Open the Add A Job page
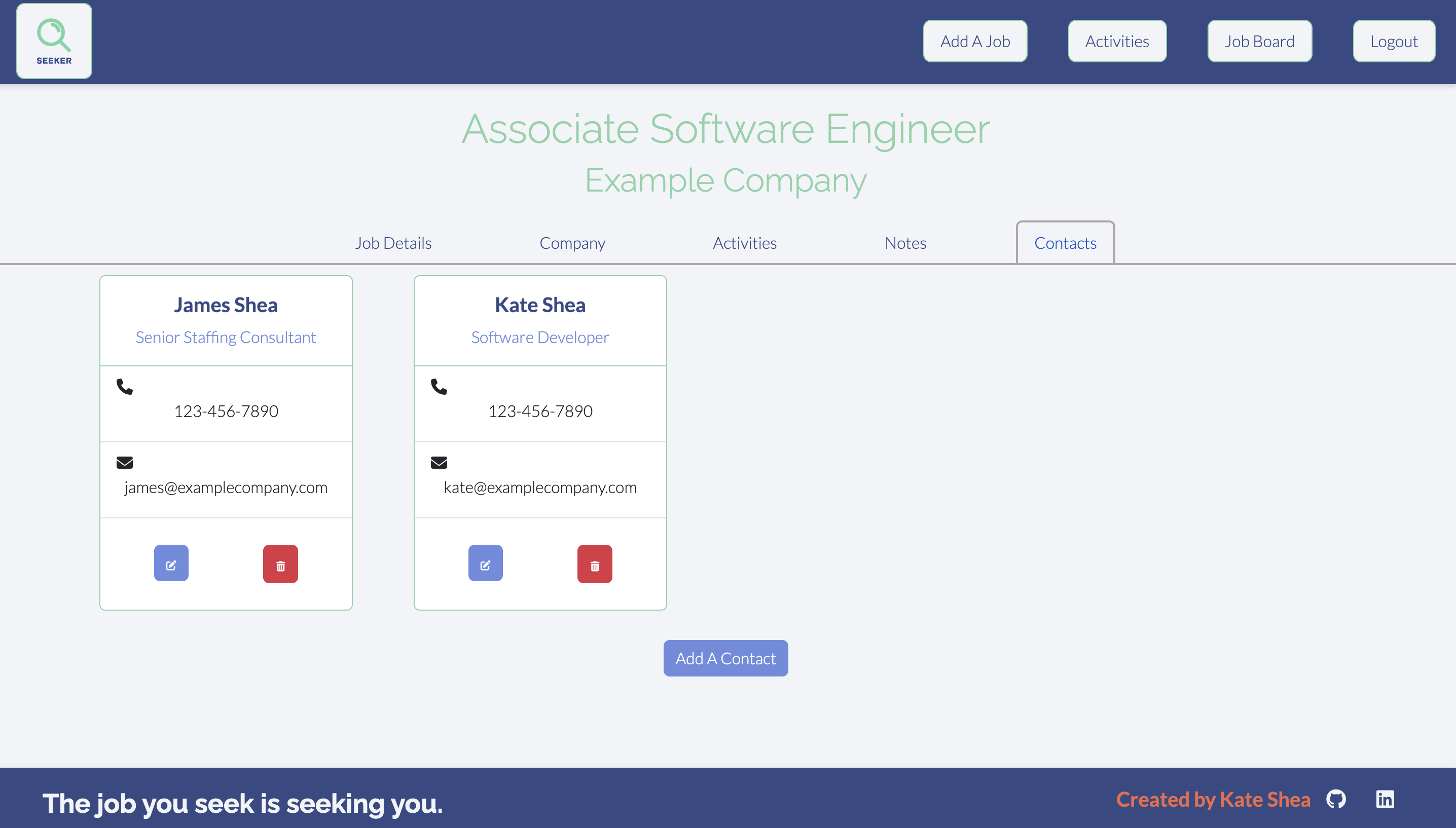 coord(975,41)
